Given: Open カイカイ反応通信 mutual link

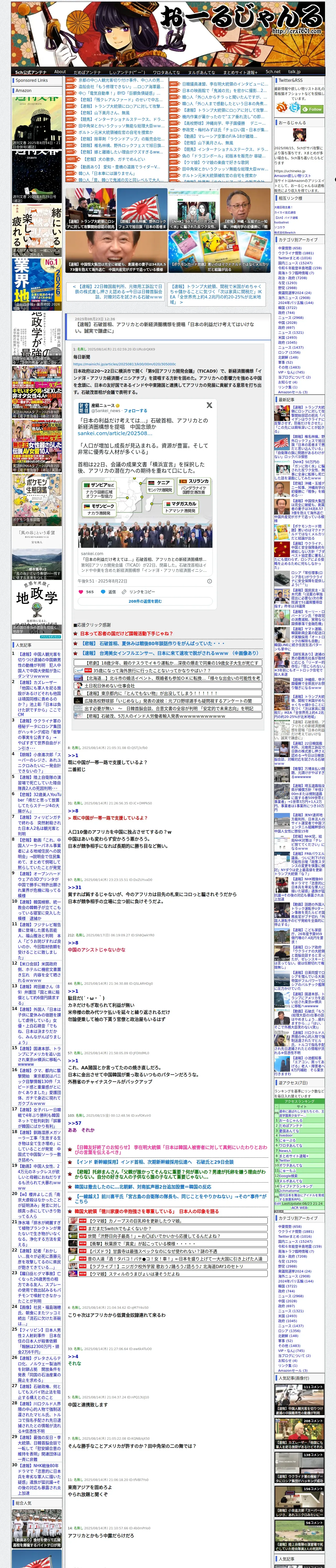Looking at the screenshot, I should pos(285,212).
